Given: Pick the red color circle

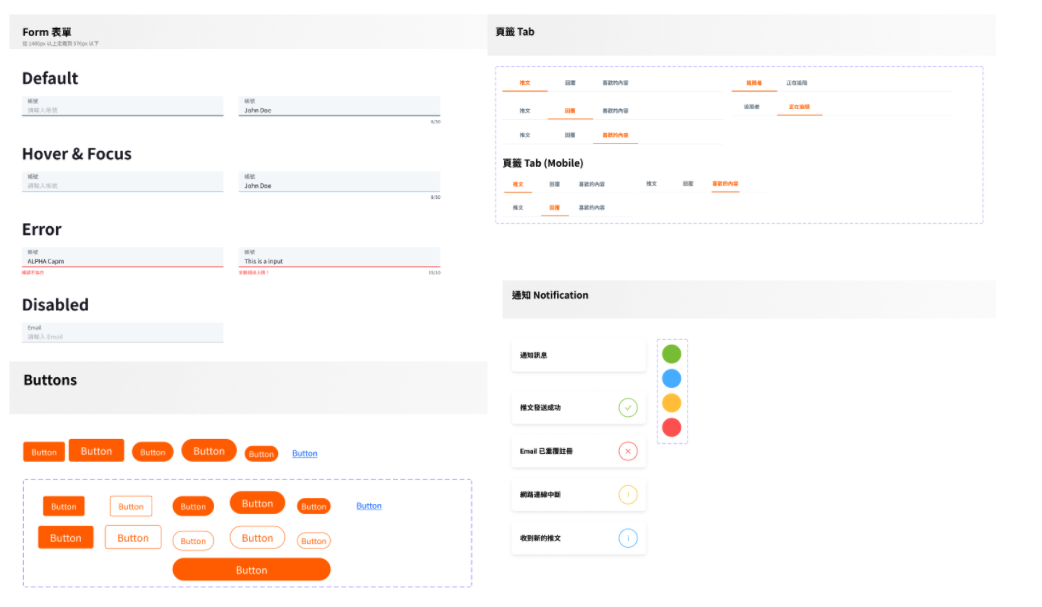Looking at the screenshot, I should 672,427.
